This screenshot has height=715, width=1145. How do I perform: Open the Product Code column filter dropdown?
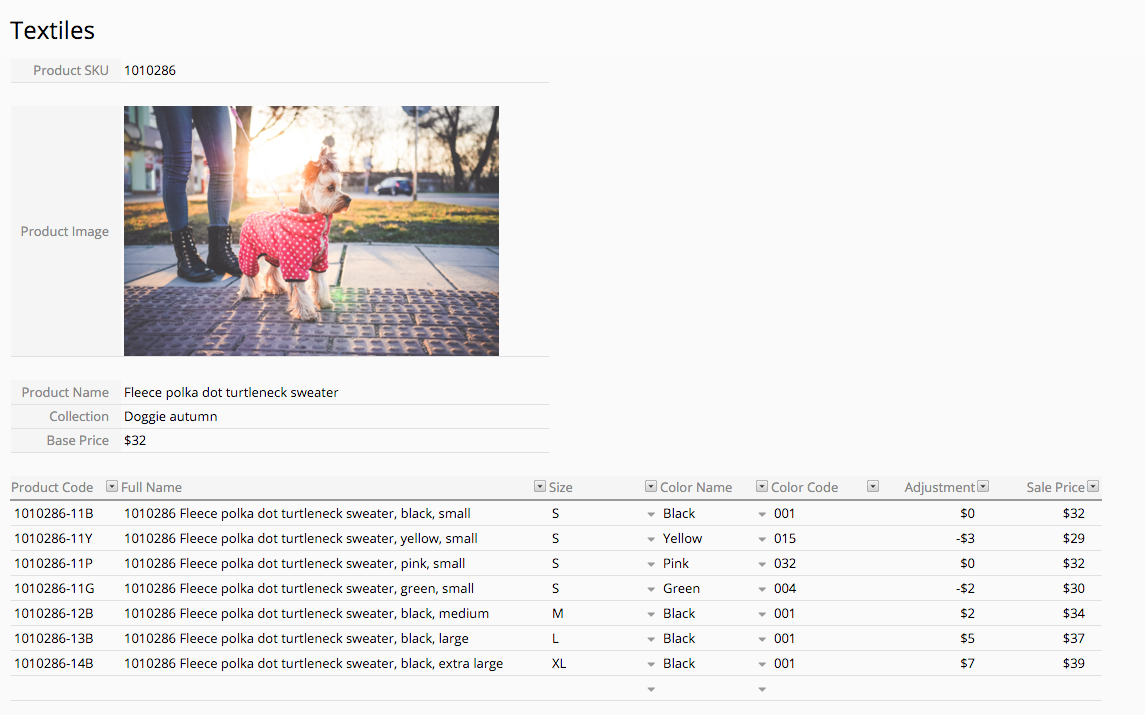point(112,486)
